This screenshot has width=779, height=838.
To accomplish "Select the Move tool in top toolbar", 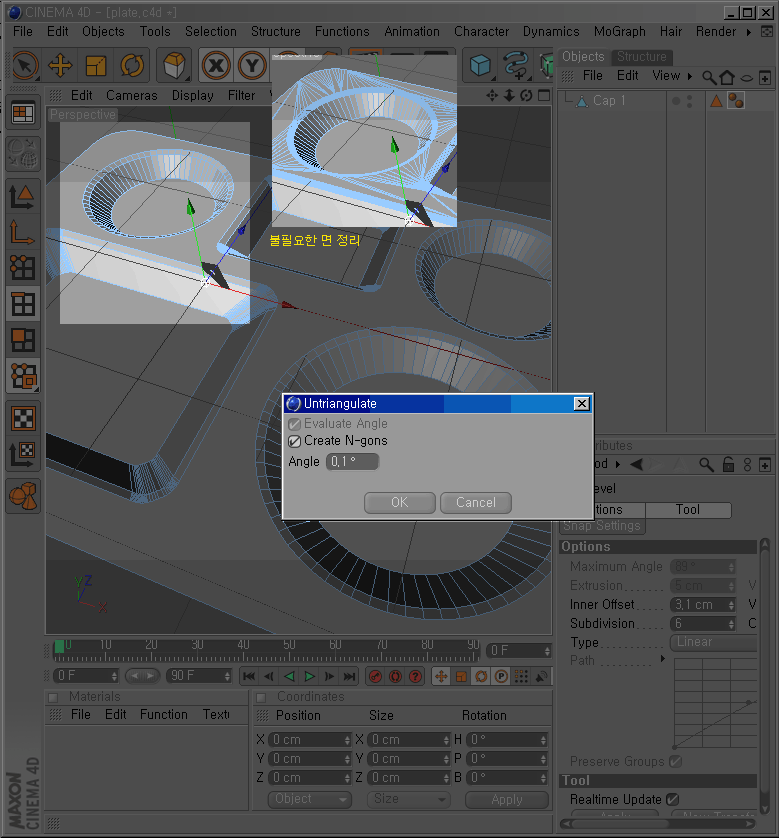I will point(60,66).
